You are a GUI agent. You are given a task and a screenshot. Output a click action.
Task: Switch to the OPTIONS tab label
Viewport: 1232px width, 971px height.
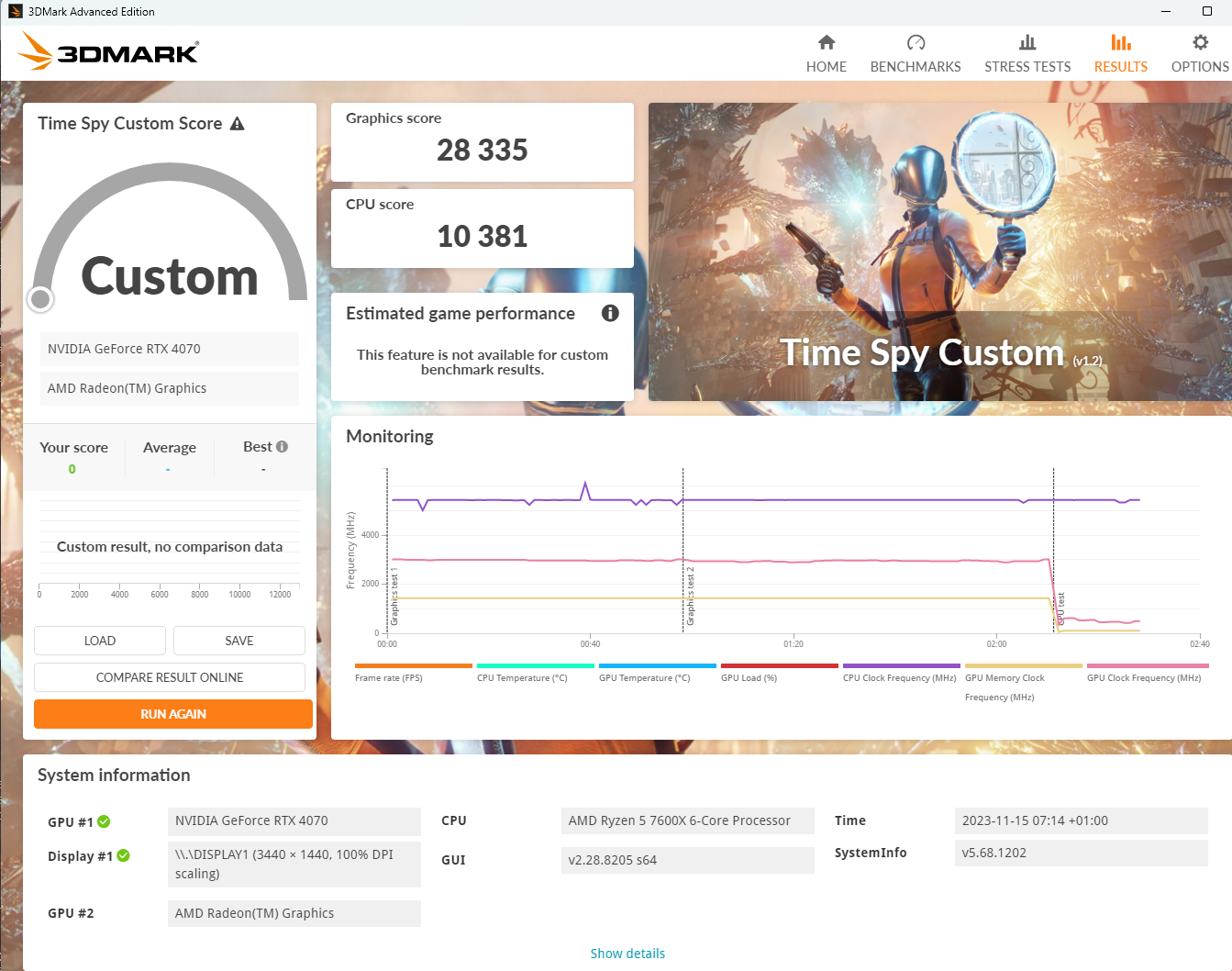tap(1200, 67)
